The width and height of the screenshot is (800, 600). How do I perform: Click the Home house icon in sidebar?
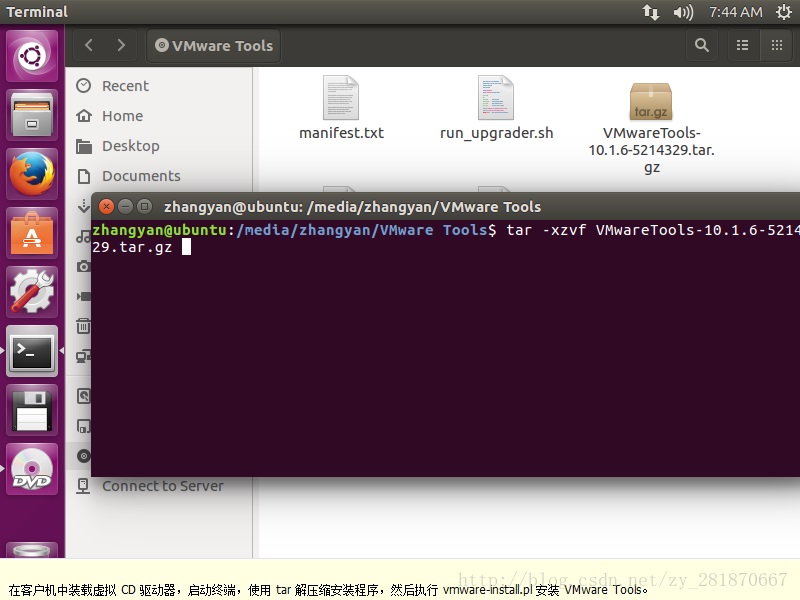pyautogui.click(x=84, y=116)
